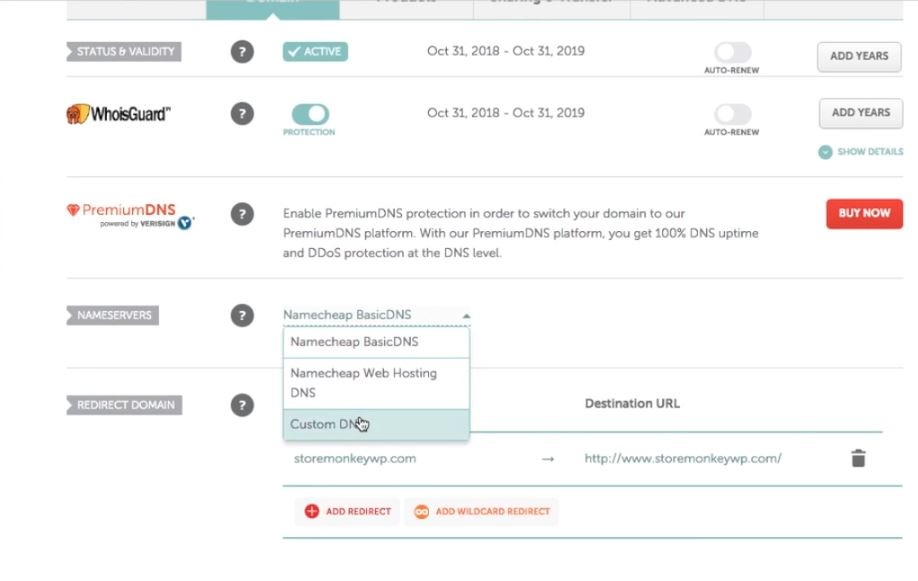The height and width of the screenshot is (581, 918).
Task: Open Nameservers help question mark
Action: 242,316
